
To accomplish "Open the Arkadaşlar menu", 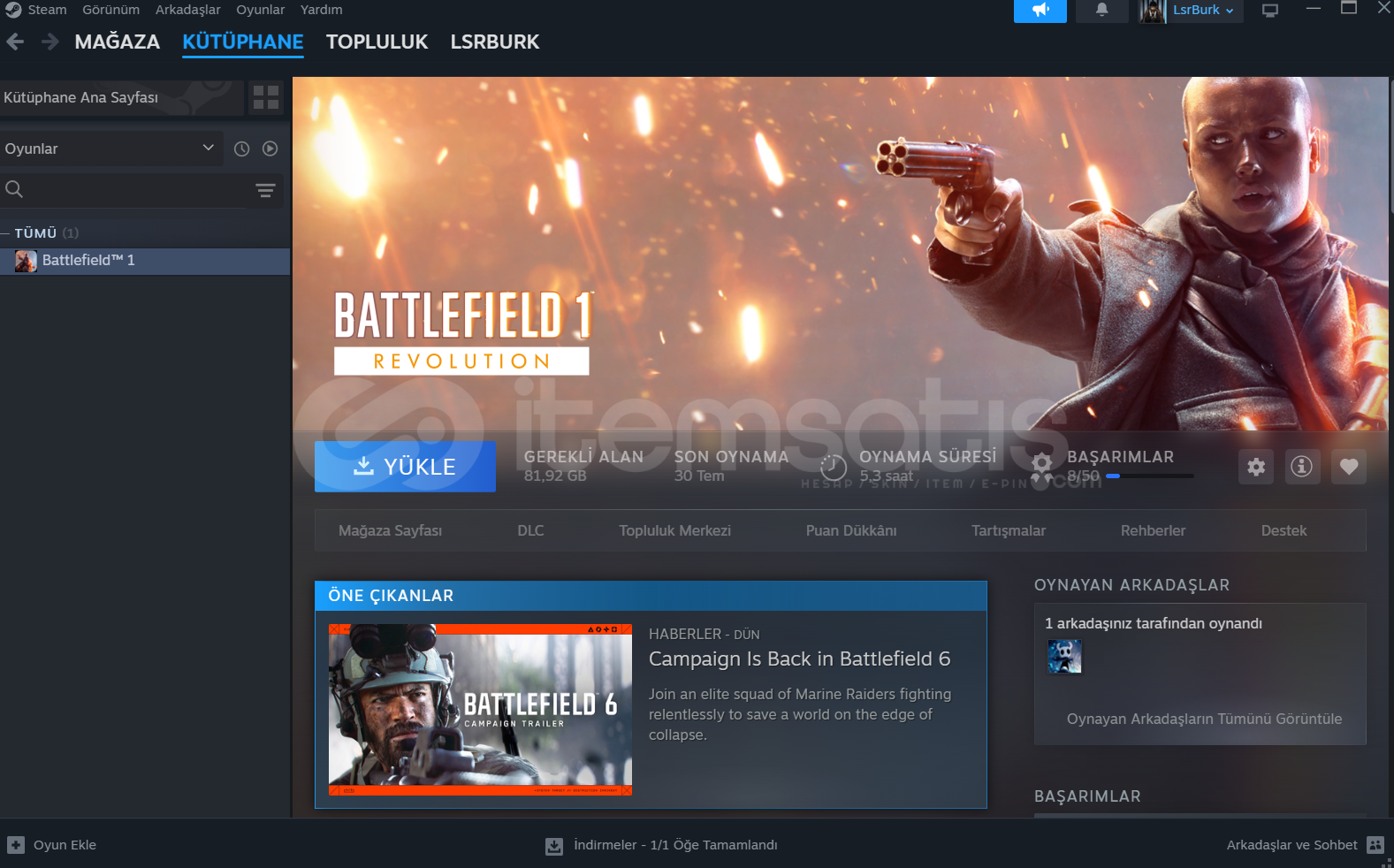I will (x=187, y=10).
